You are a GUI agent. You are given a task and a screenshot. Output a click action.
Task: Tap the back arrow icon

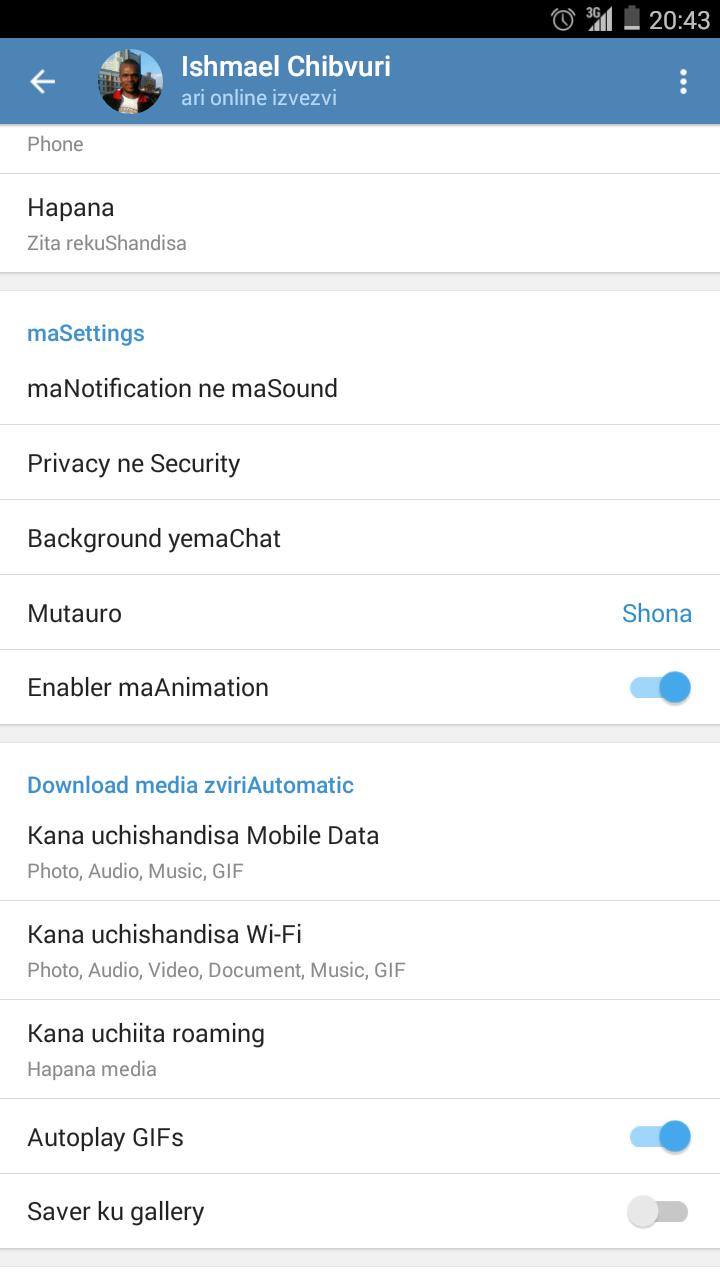click(42, 82)
